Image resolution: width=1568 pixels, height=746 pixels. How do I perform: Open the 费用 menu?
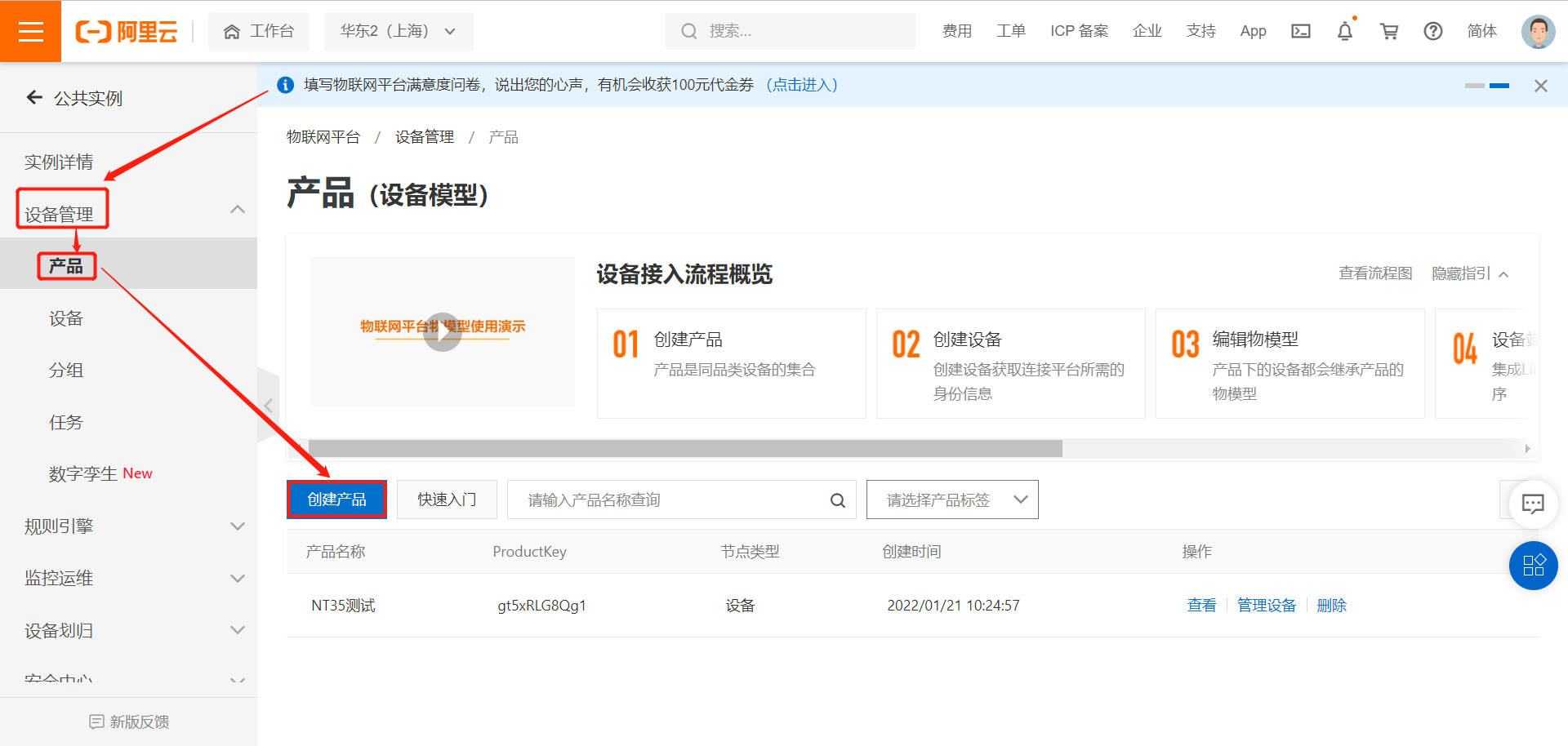click(957, 31)
